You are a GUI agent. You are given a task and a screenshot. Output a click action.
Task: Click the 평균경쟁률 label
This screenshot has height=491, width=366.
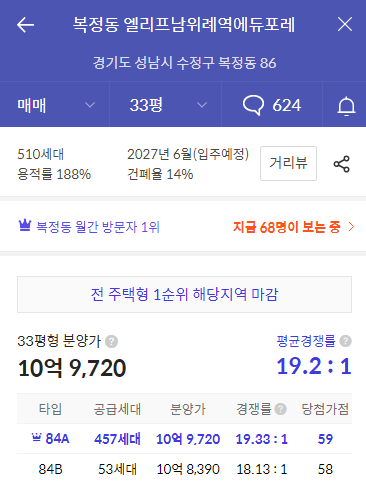[x=306, y=341]
